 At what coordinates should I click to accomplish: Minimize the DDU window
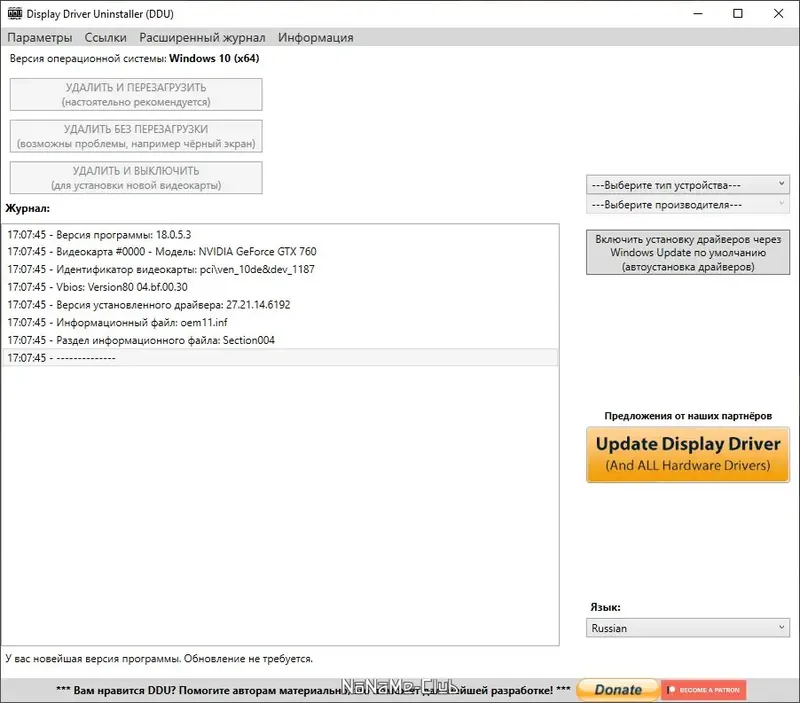(698, 14)
